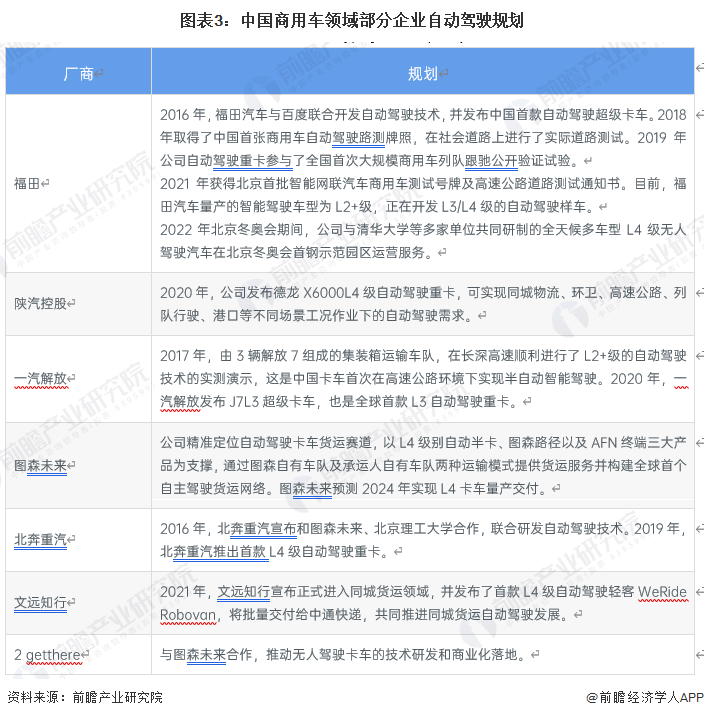The image size is (704, 718).
Task: Click 北奔重汽 plan text about 2016年合作
Action: coord(423,540)
